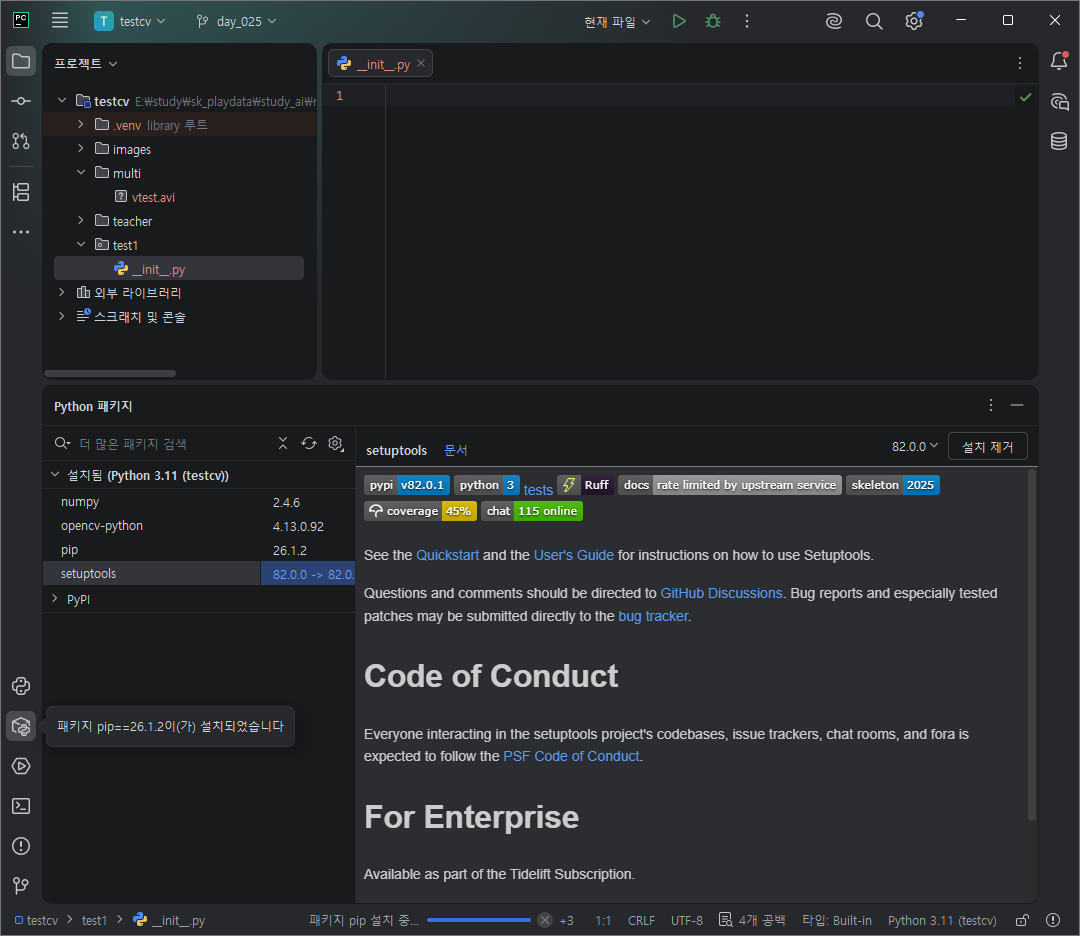1080x936 pixels.
Task: Open the Pull Requests tool window icon
Action: pos(21,141)
